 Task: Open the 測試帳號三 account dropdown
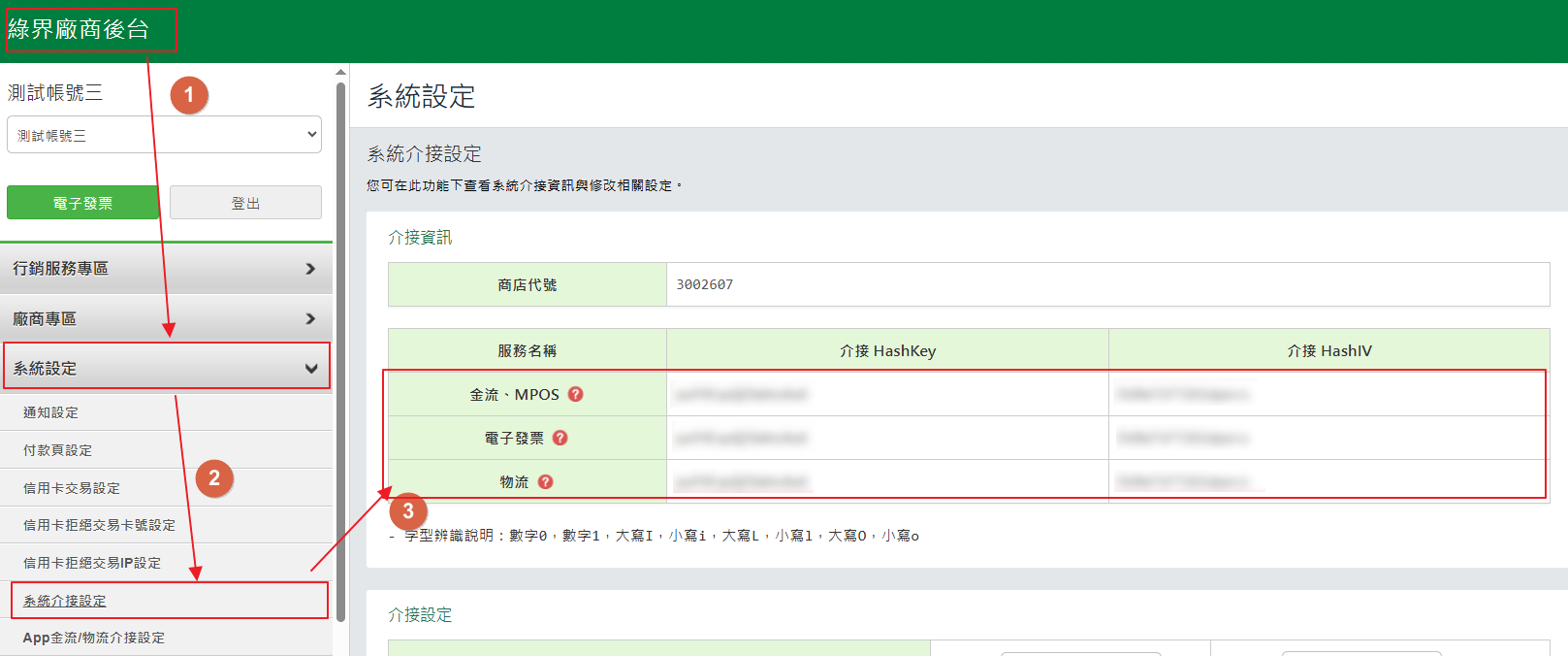(x=164, y=135)
